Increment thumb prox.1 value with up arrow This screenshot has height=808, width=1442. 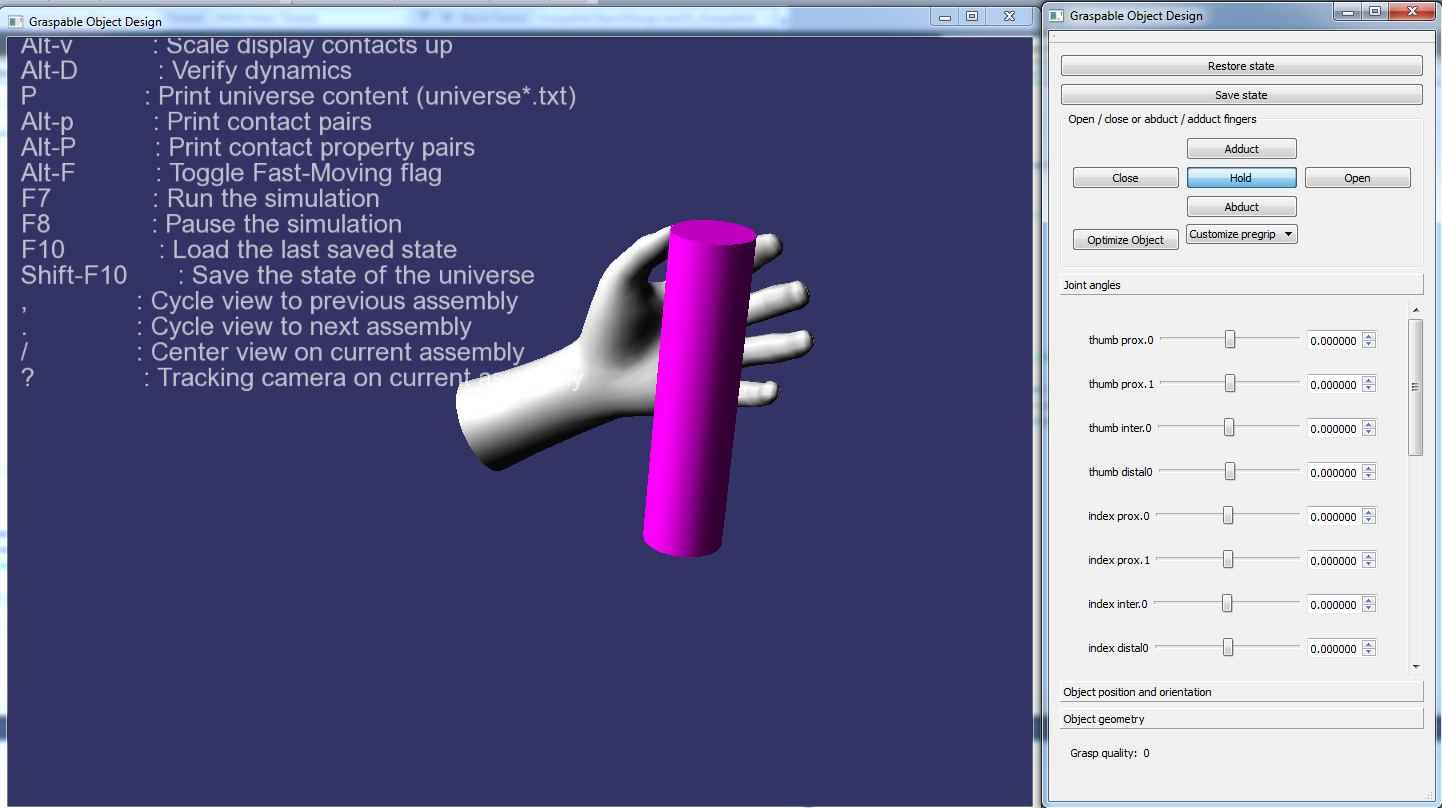1369,380
